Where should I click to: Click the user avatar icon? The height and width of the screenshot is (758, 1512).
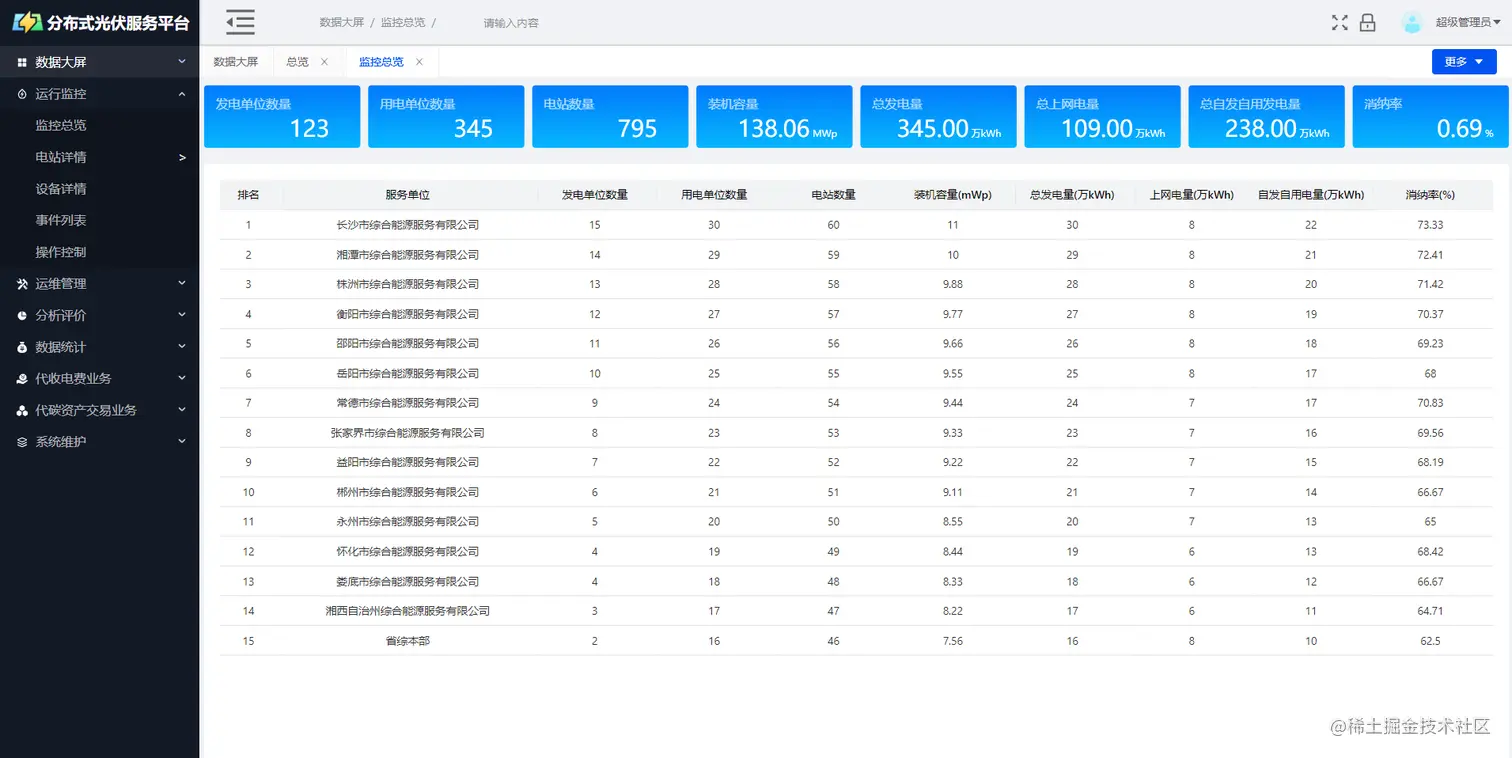[1412, 23]
